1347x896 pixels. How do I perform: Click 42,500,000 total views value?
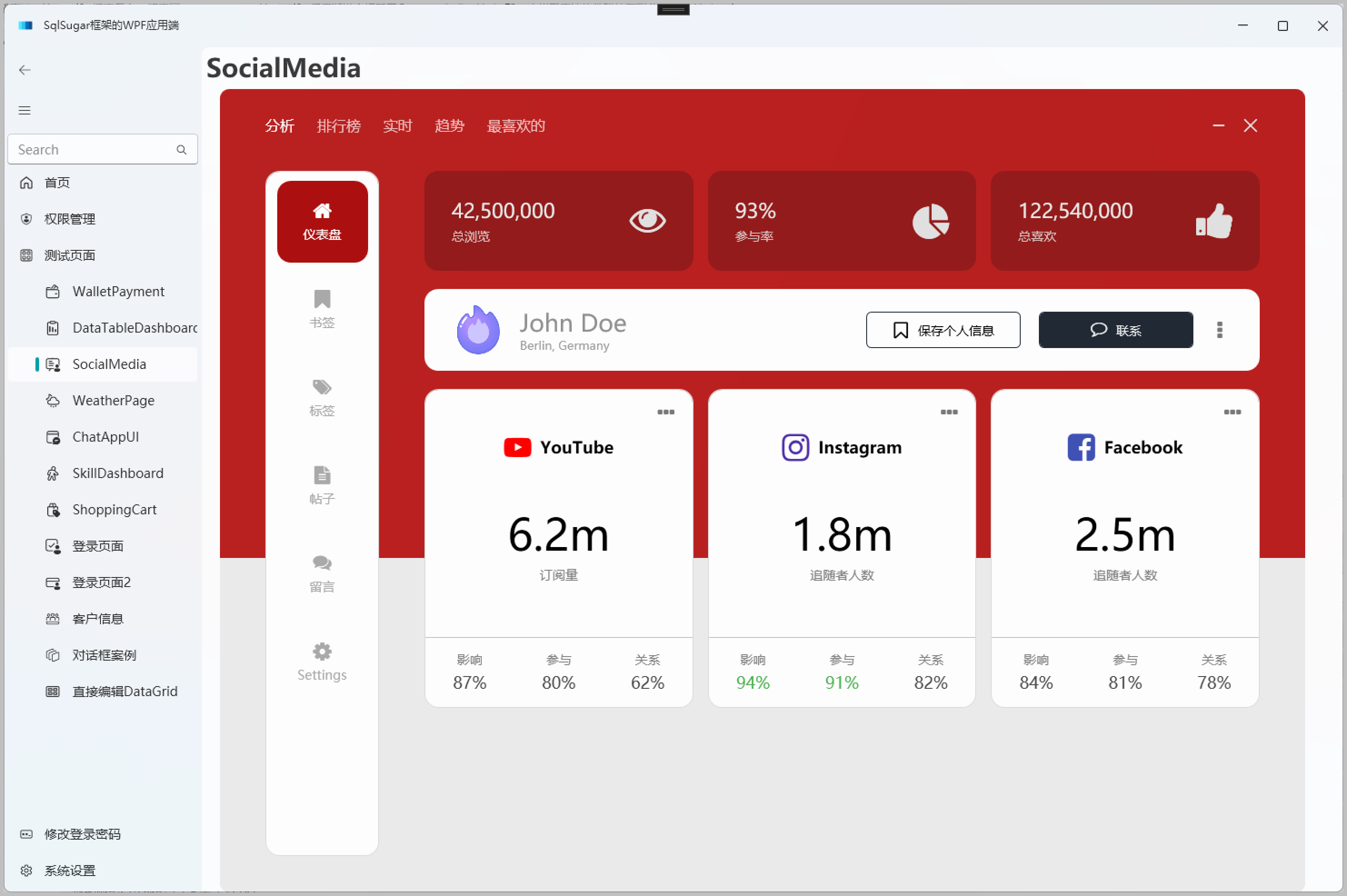[503, 211]
